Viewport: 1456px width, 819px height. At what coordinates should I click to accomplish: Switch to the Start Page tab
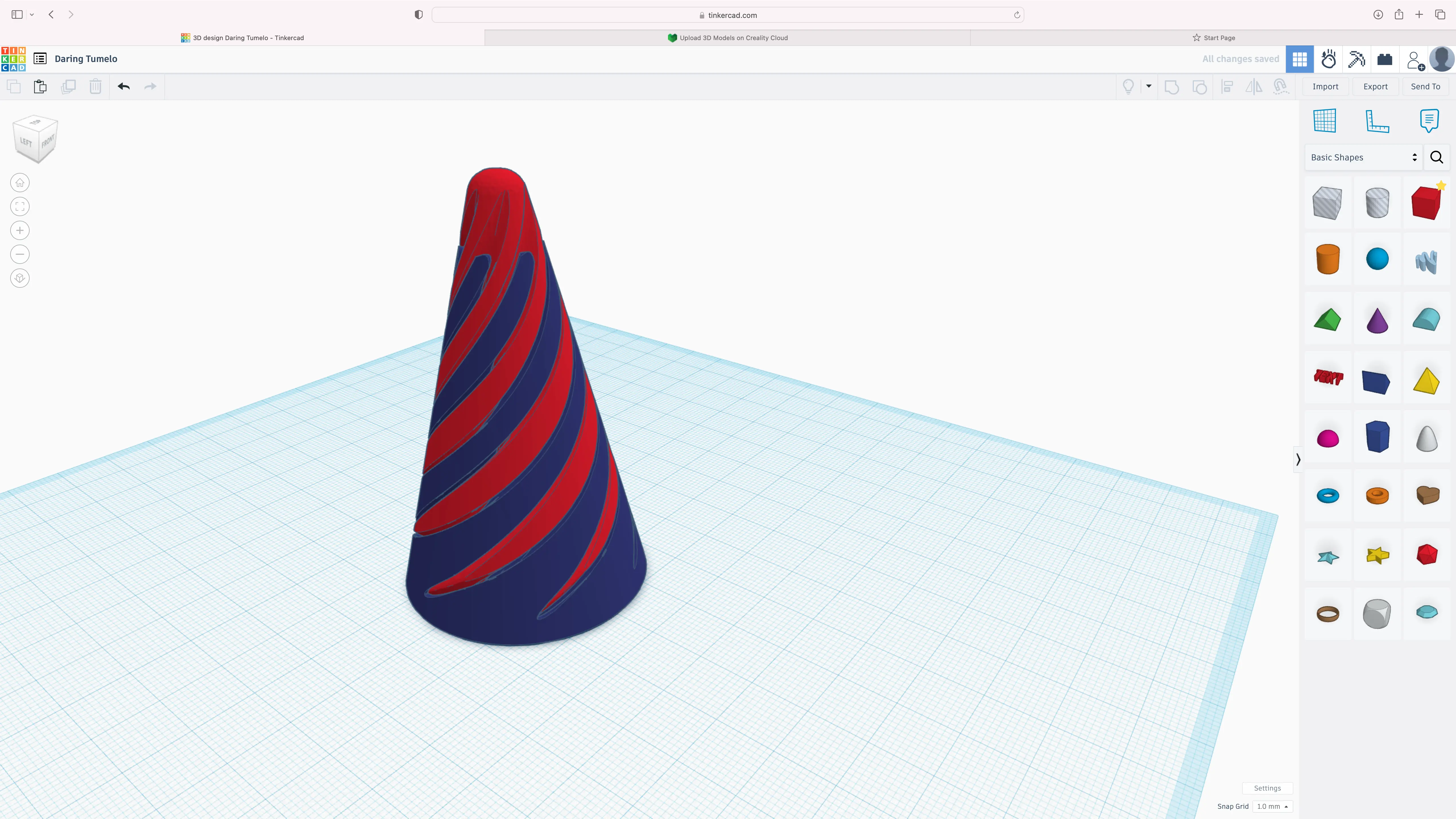(x=1214, y=37)
